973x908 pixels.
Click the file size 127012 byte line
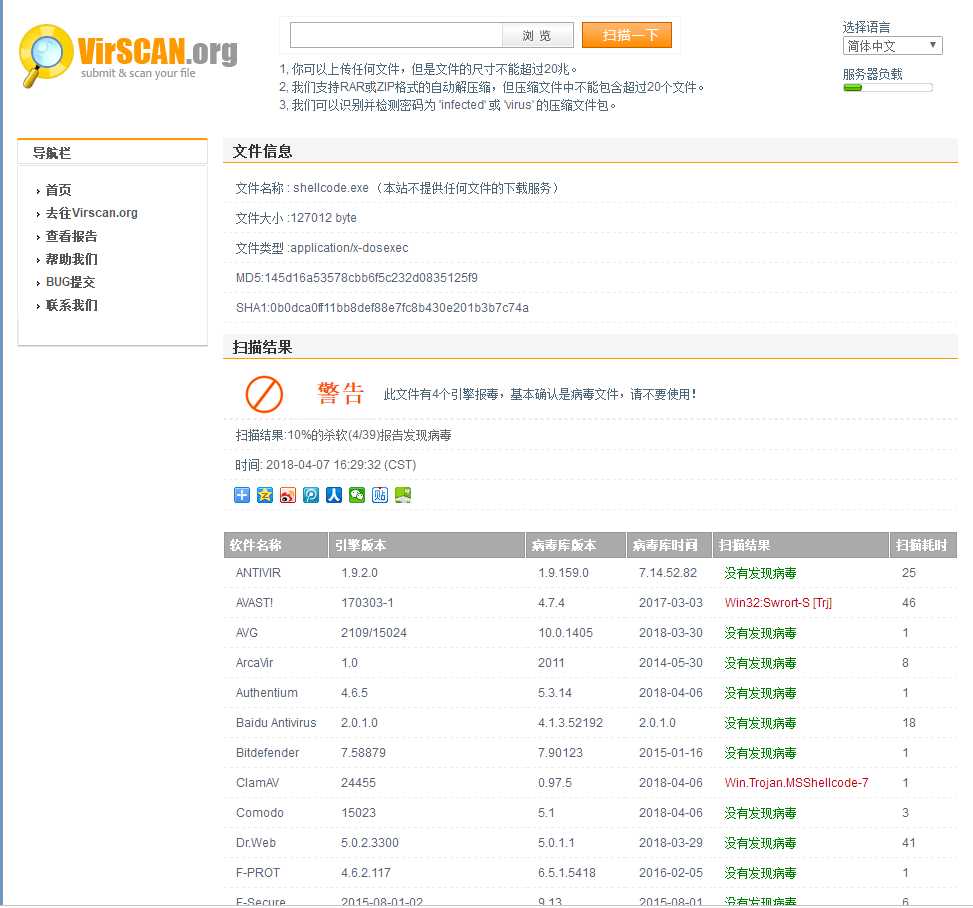click(296, 218)
